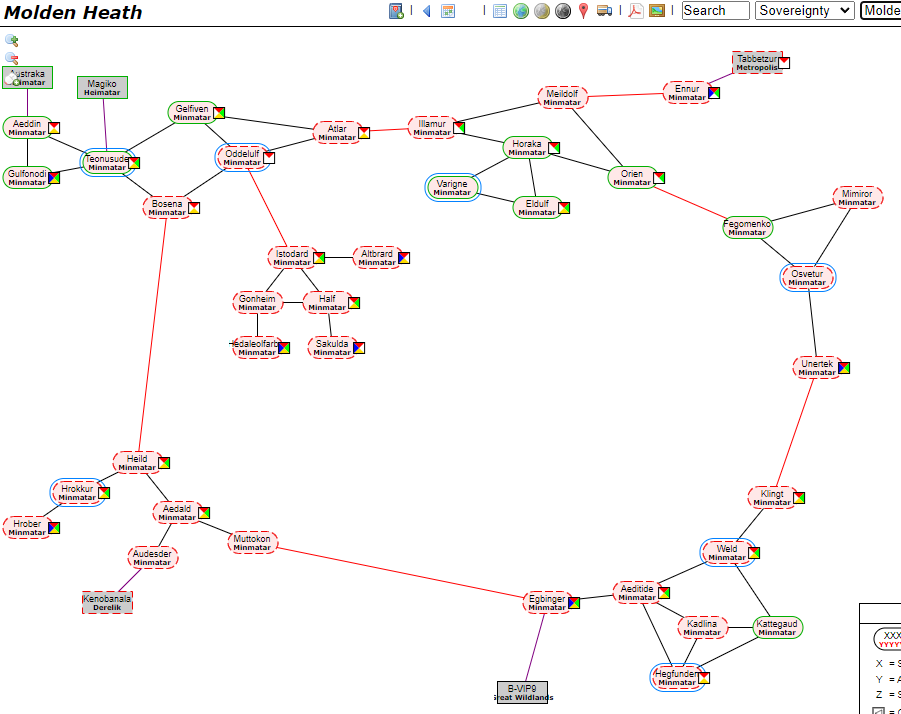The image size is (901, 714).
Task: Open the Magiko Heimatar system node
Action: coord(102,87)
